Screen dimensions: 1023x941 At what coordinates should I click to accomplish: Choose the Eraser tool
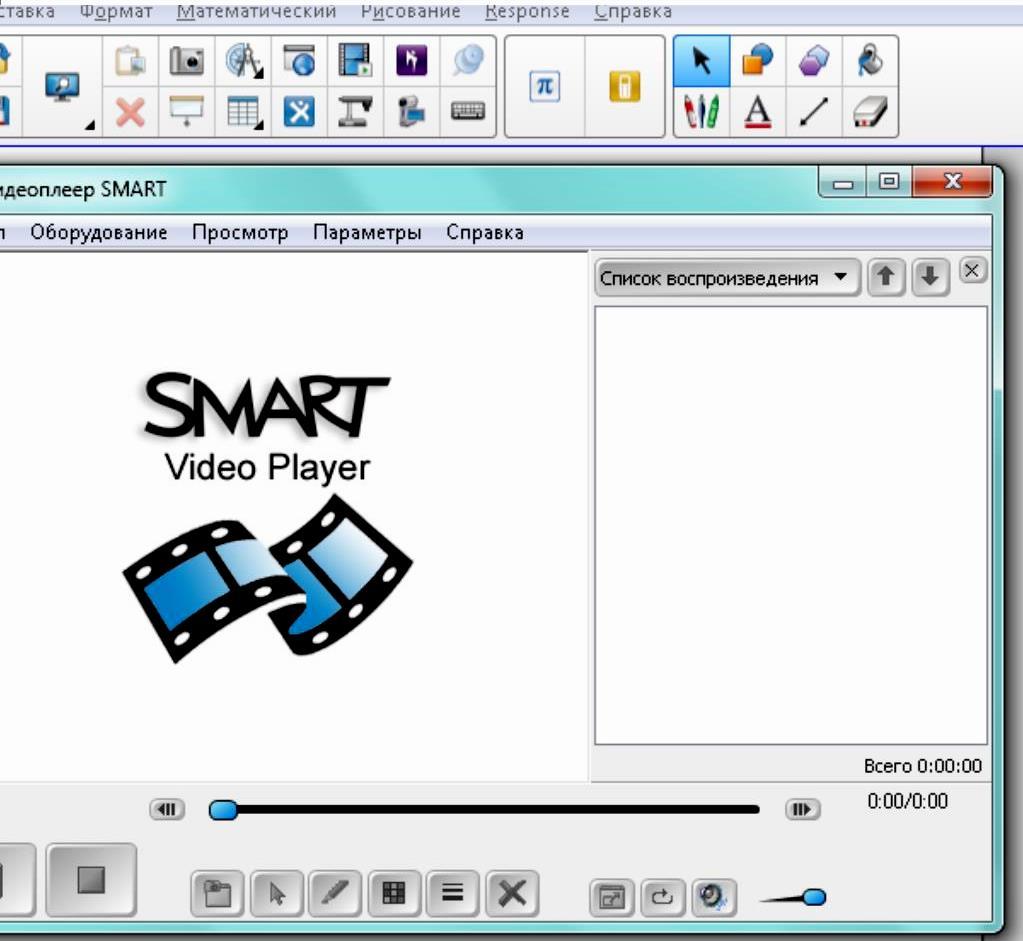tap(870, 112)
